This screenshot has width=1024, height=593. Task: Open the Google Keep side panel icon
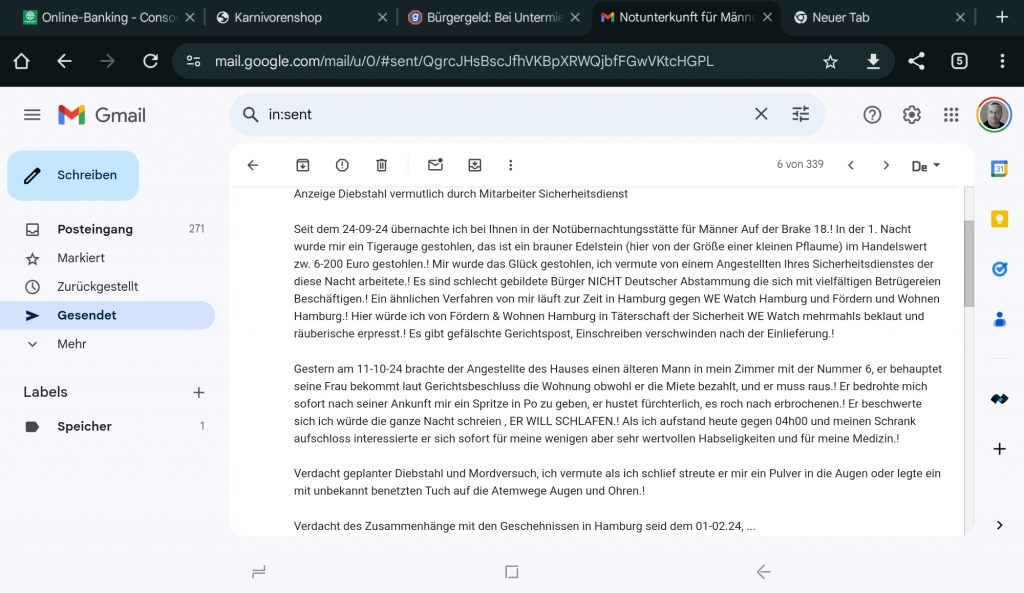point(999,219)
